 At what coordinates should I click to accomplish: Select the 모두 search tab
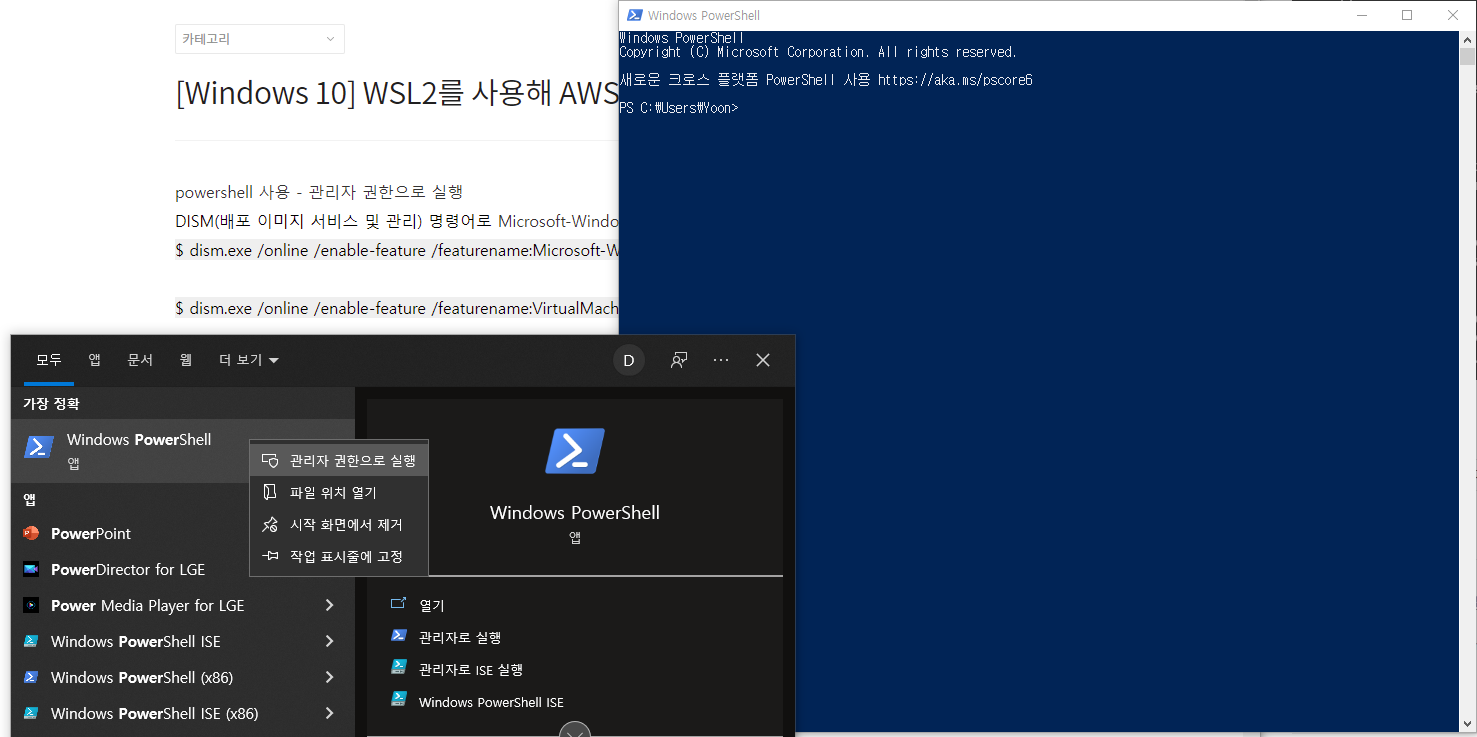pyautogui.click(x=49, y=360)
